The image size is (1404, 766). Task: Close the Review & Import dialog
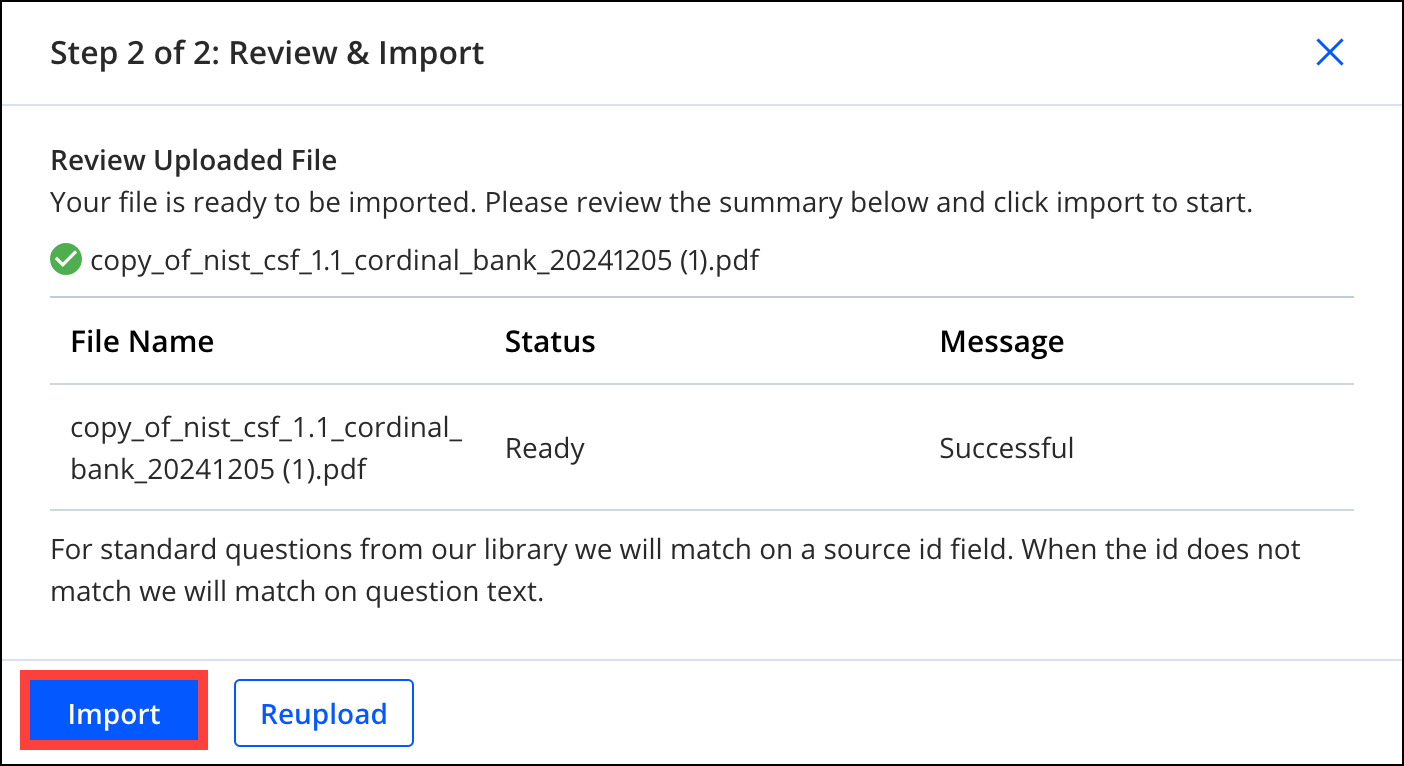pos(1329,52)
